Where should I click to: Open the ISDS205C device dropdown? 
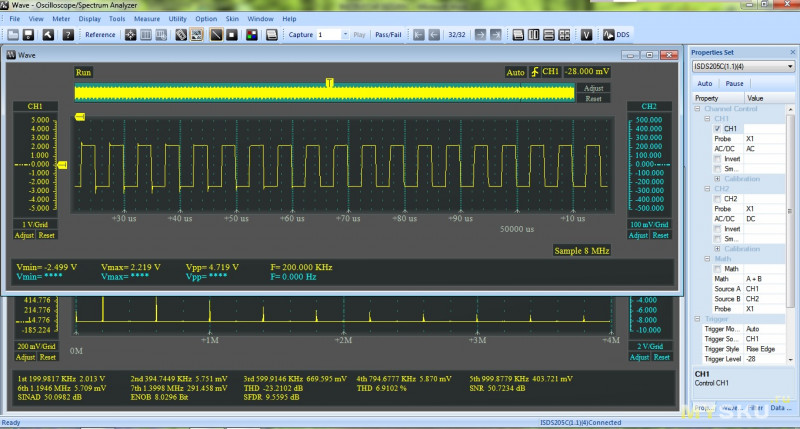coord(790,66)
